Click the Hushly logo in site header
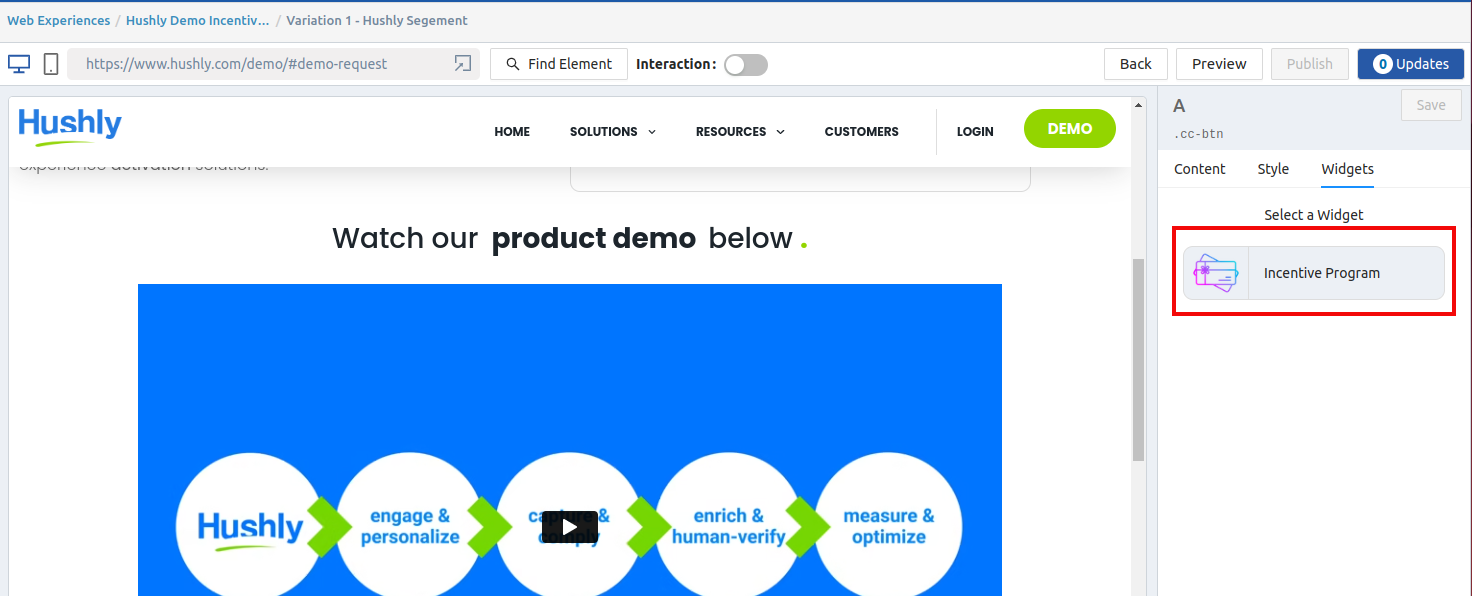Image resolution: width=1472 pixels, height=600 pixels. pos(70,128)
